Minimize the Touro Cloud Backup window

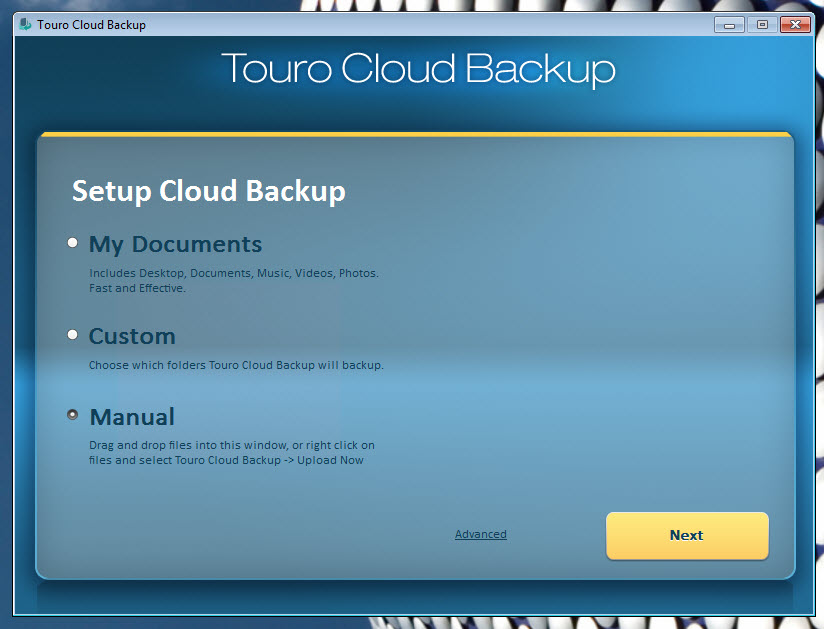coord(729,25)
